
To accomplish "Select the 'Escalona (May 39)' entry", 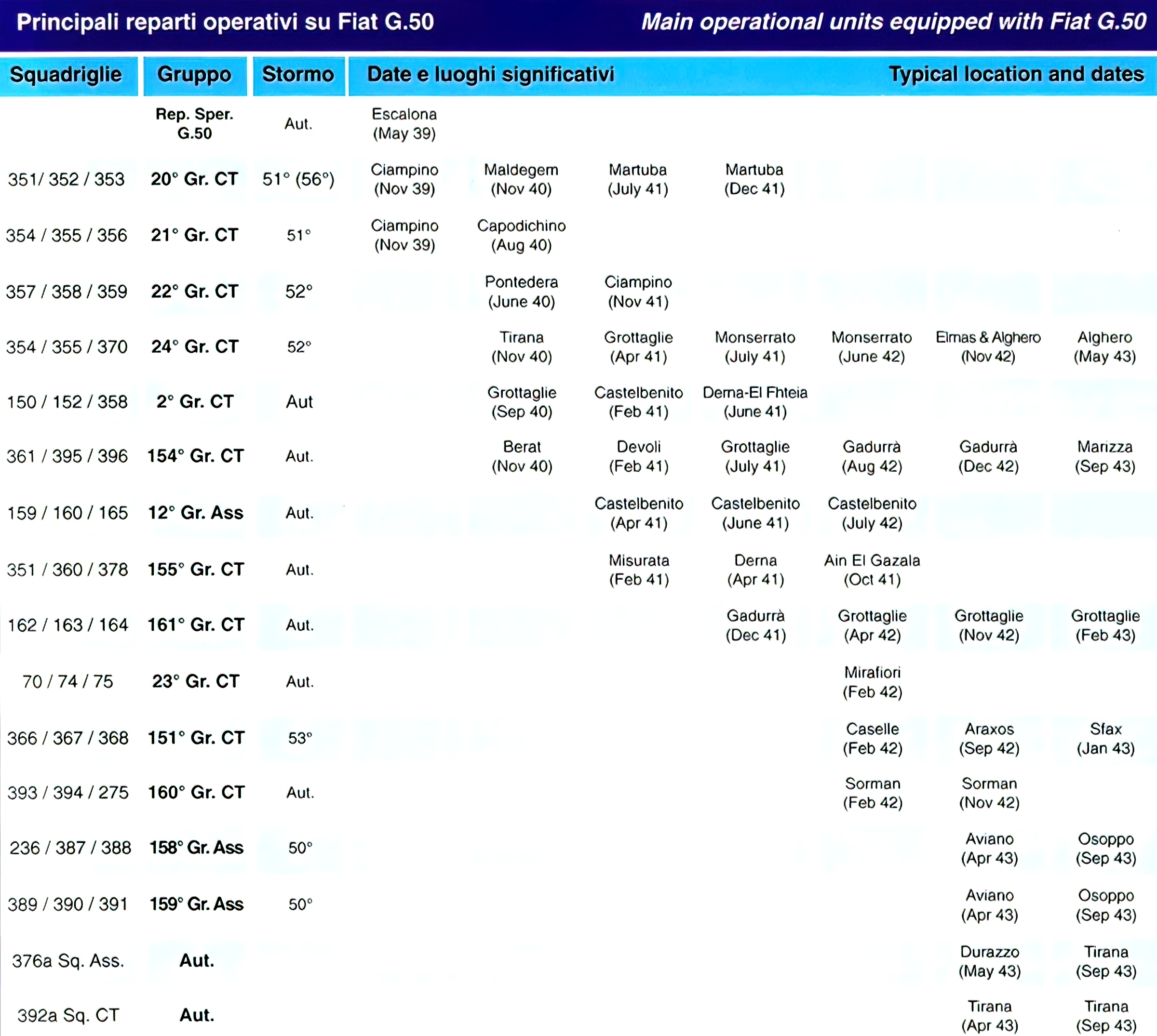I will point(404,123).
